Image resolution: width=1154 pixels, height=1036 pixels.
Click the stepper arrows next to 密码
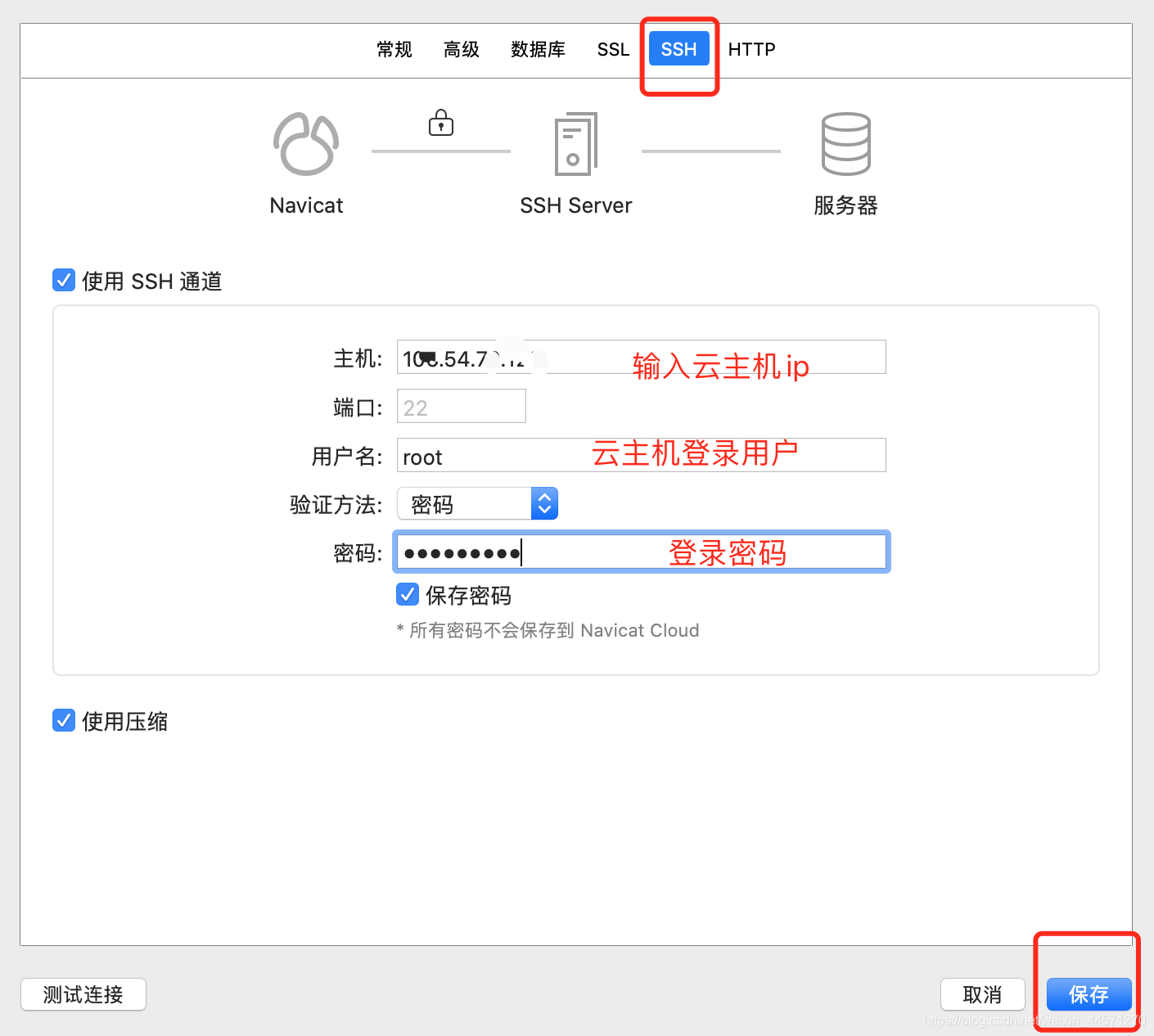(x=544, y=503)
